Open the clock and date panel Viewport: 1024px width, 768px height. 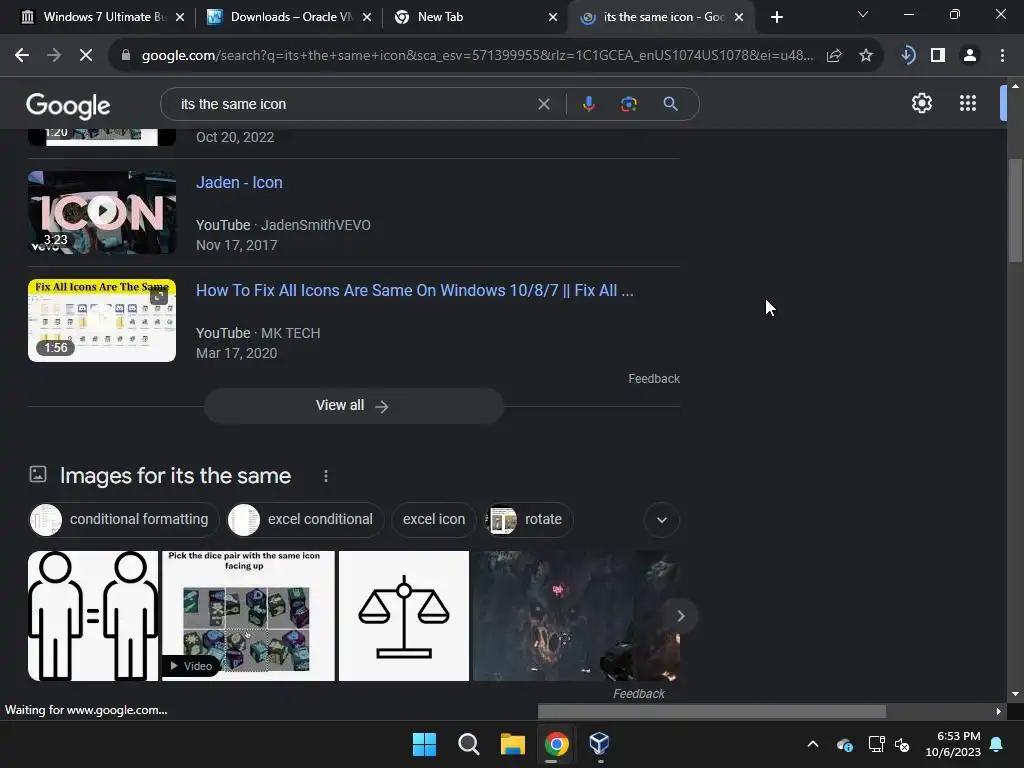(x=952, y=744)
